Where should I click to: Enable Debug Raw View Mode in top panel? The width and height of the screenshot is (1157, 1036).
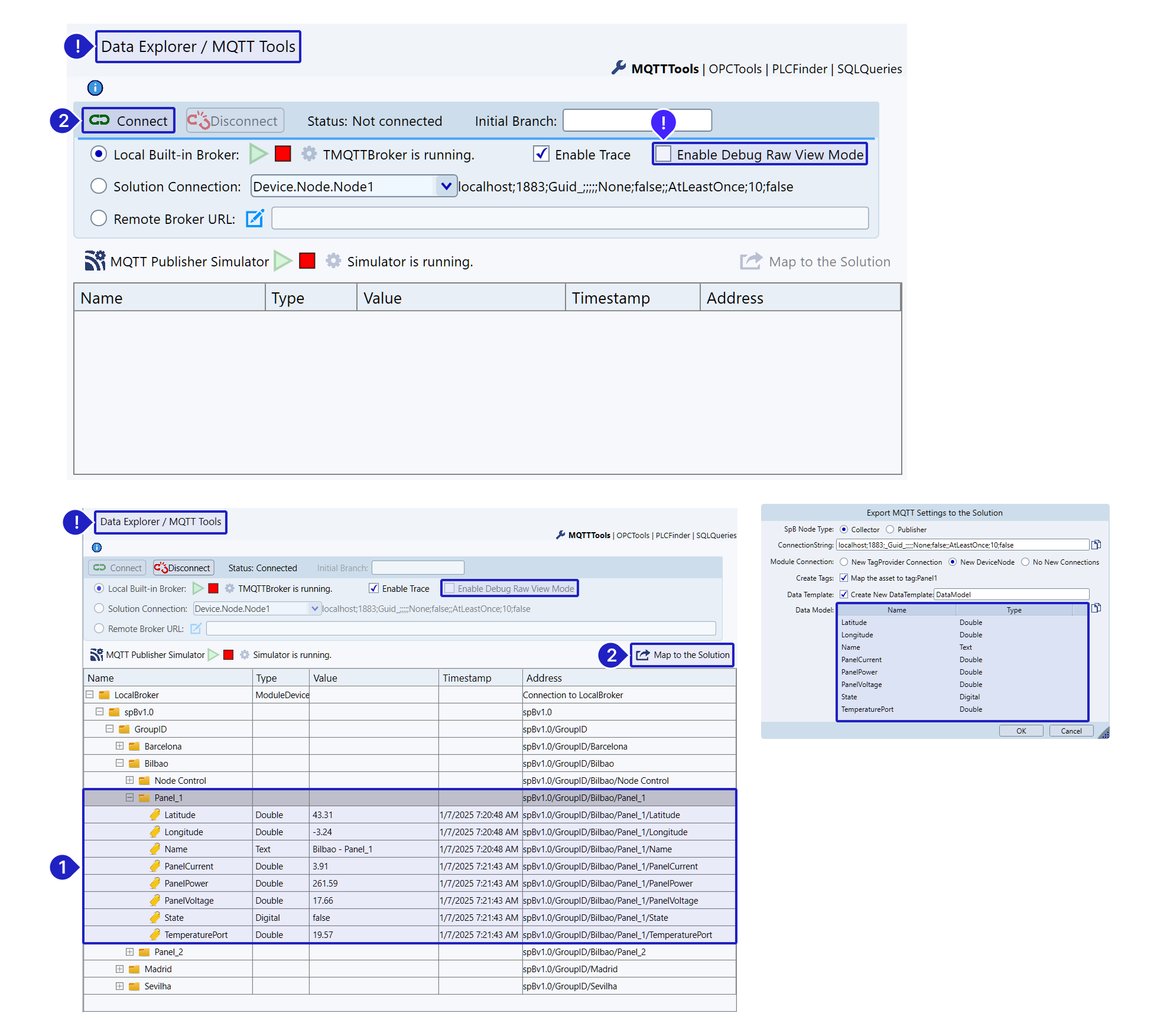tap(664, 154)
